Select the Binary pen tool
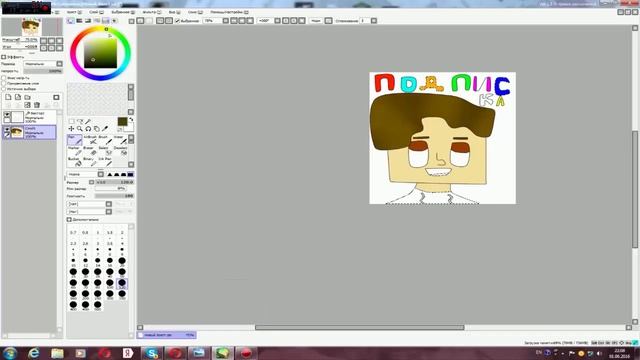The height and width of the screenshot is (360, 640). coord(90,162)
